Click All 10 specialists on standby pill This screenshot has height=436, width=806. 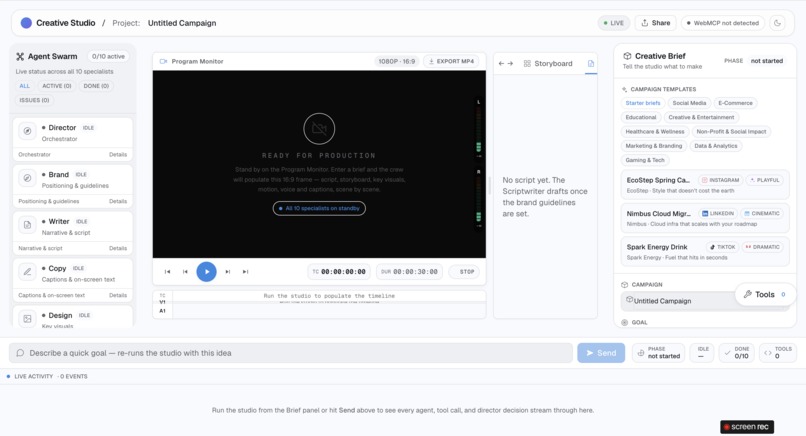coord(319,208)
